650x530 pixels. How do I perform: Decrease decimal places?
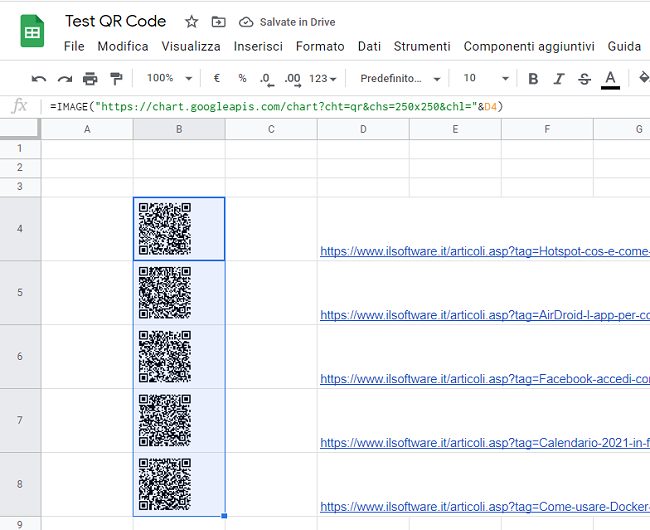tap(267, 79)
